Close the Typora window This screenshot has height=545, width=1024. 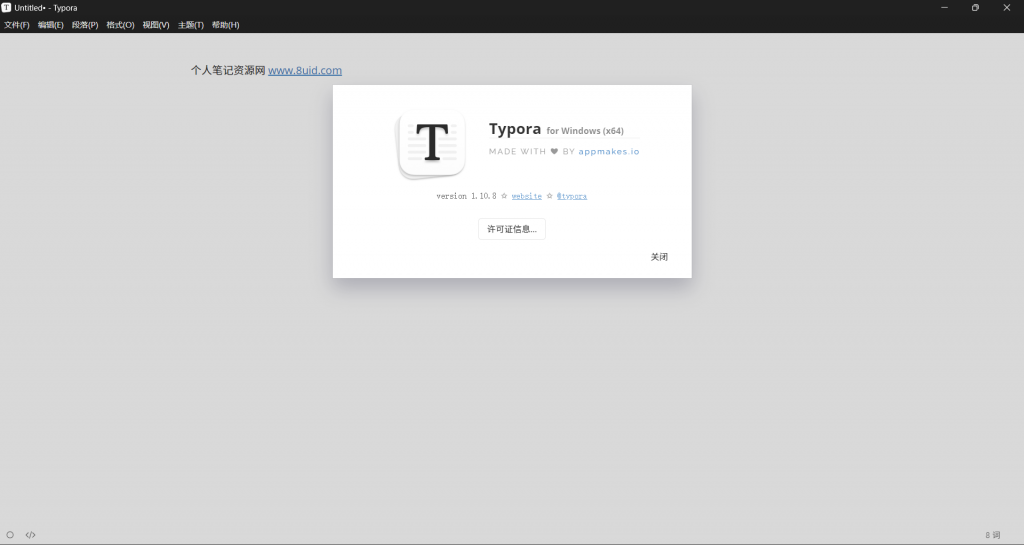coord(1006,8)
